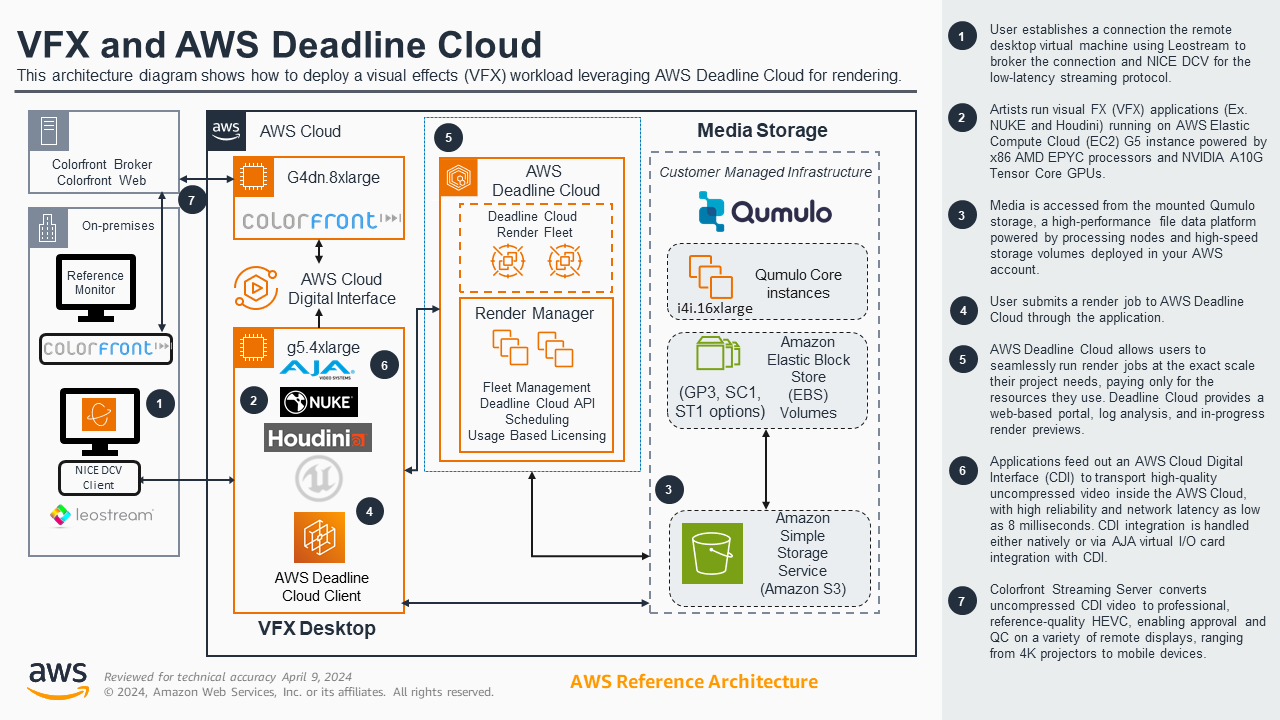The height and width of the screenshot is (720, 1280).
Task: Click the AWS Deadline Cloud service icon
Action: click(458, 177)
